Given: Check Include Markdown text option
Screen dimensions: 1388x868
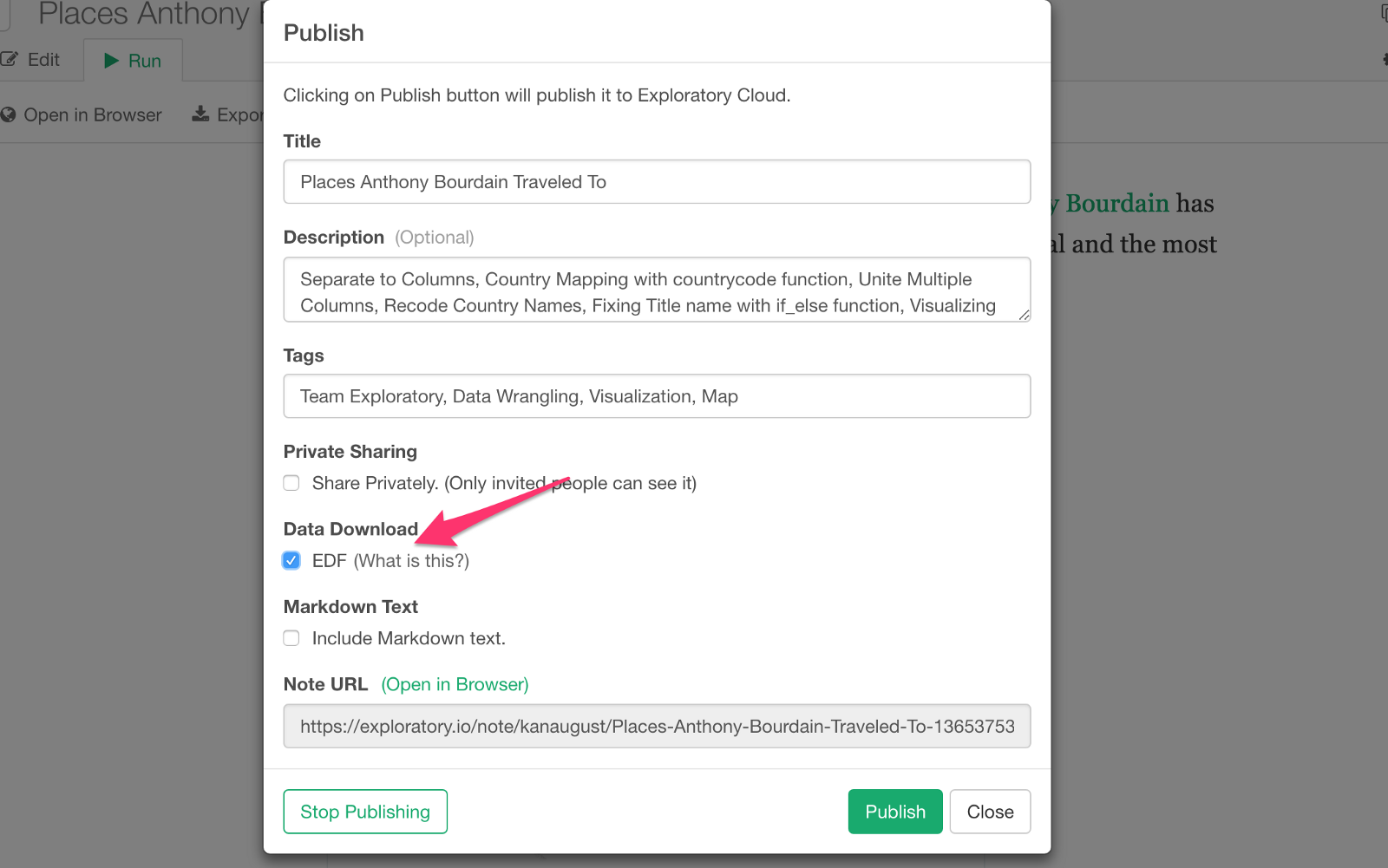Looking at the screenshot, I should 291,638.
